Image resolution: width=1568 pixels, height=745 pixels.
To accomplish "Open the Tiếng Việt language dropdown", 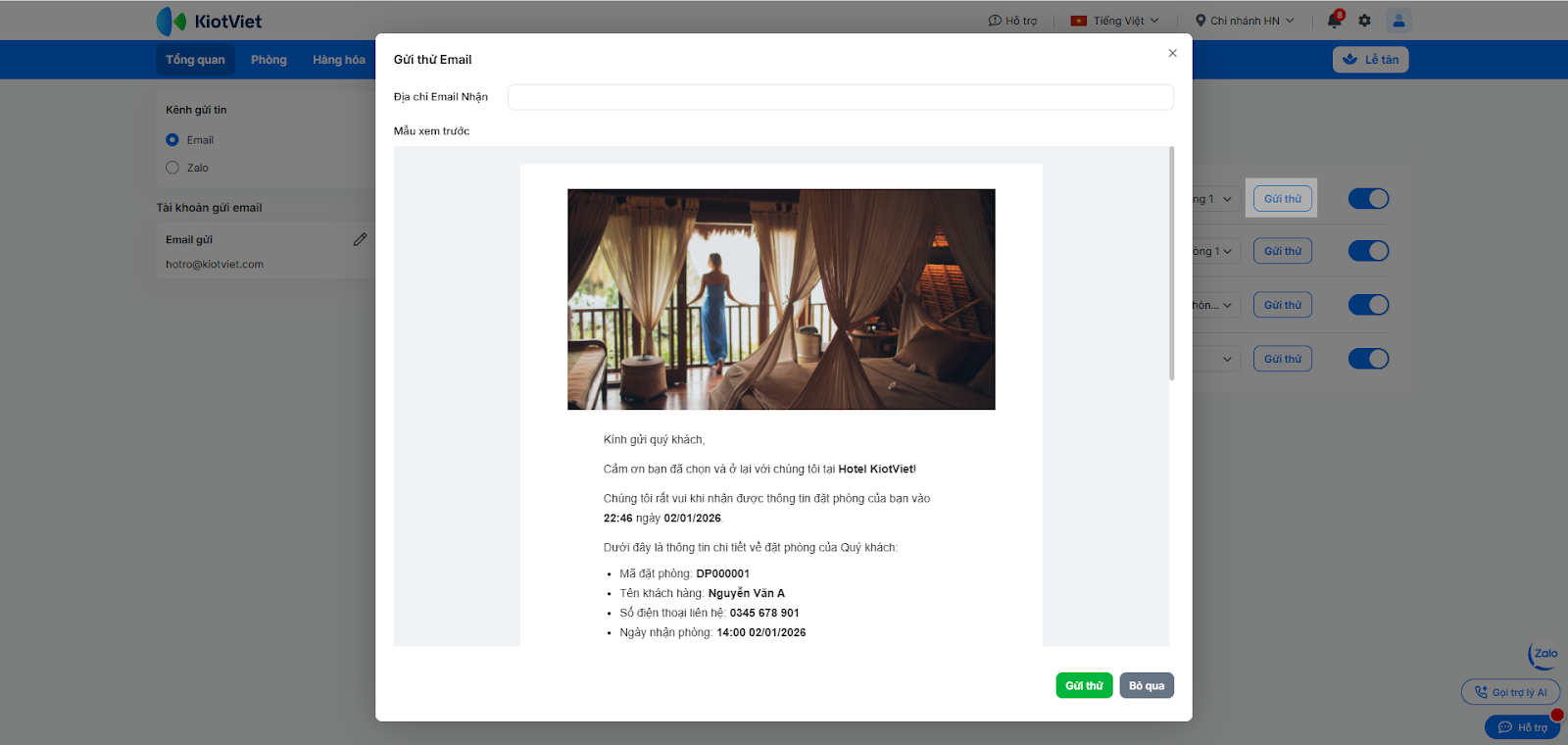I will click(1114, 21).
